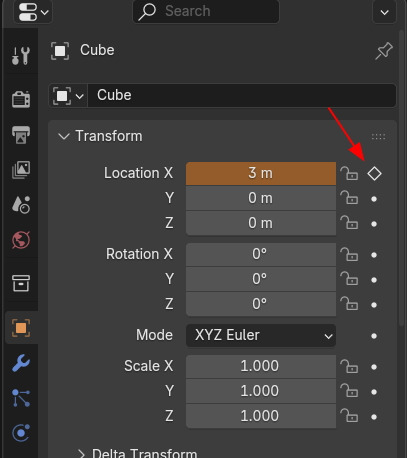Click the Location Y value field

point(261,198)
